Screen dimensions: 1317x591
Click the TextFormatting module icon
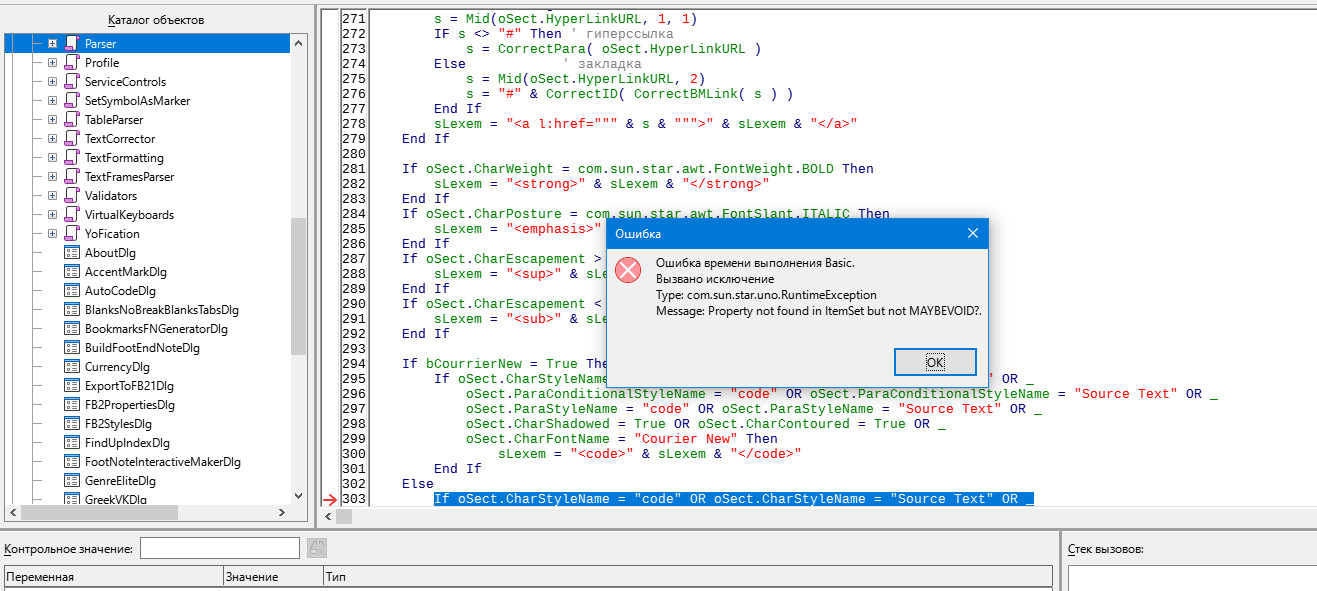coord(71,158)
